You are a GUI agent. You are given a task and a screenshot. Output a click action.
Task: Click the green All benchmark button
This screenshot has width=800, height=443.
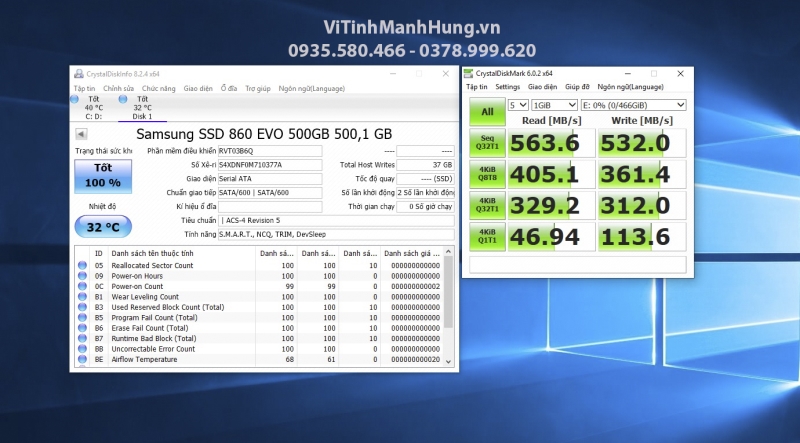point(487,111)
